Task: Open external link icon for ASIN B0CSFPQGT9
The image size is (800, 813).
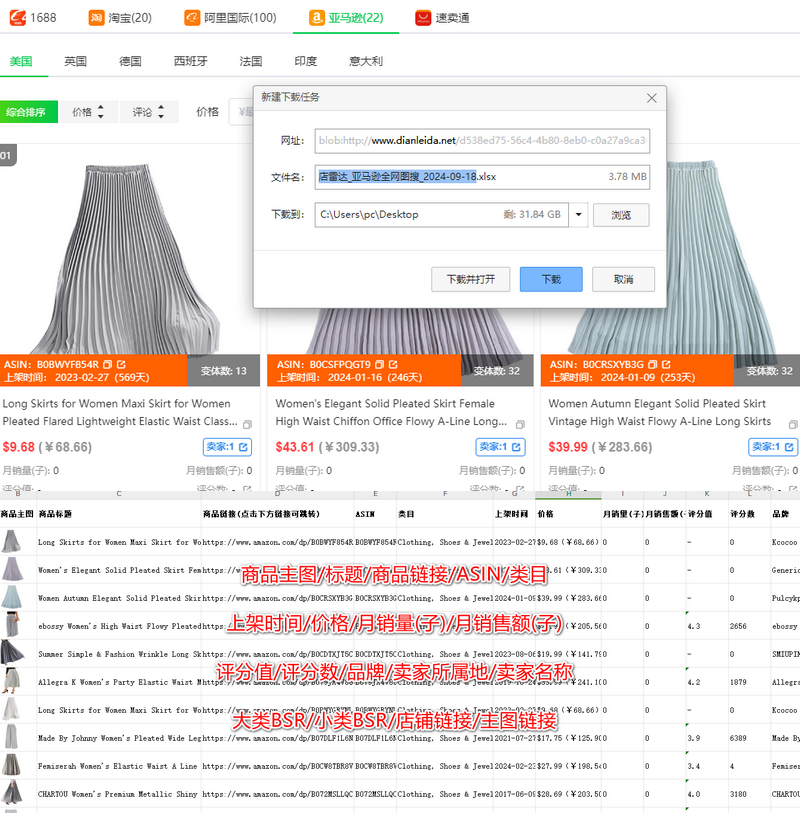Action: click(x=393, y=364)
